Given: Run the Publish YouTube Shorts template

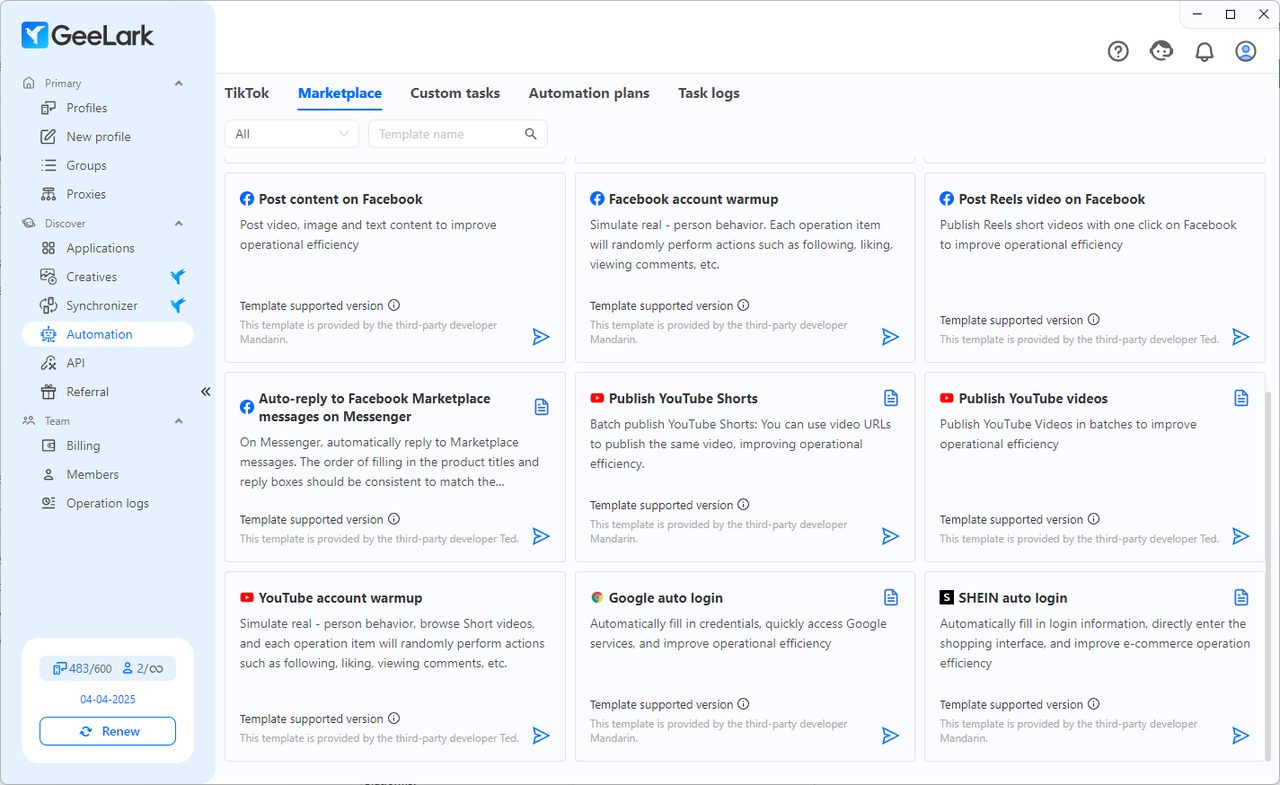Looking at the screenshot, I should pyautogui.click(x=891, y=536).
